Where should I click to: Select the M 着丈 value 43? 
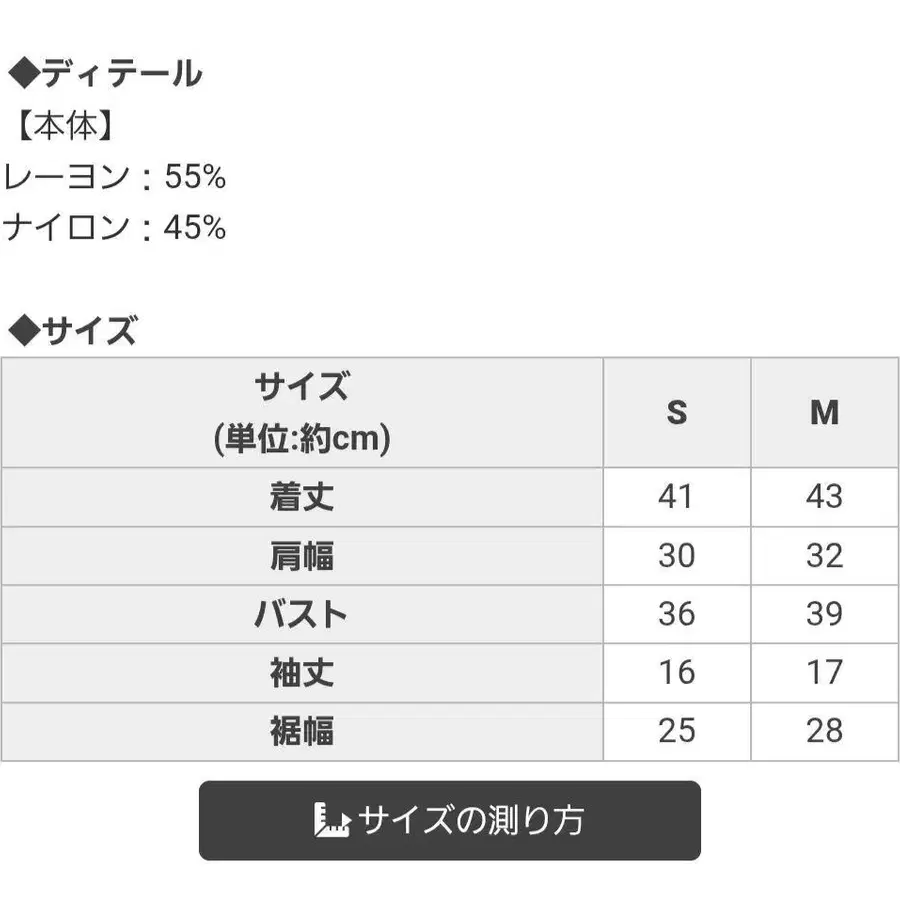824,497
